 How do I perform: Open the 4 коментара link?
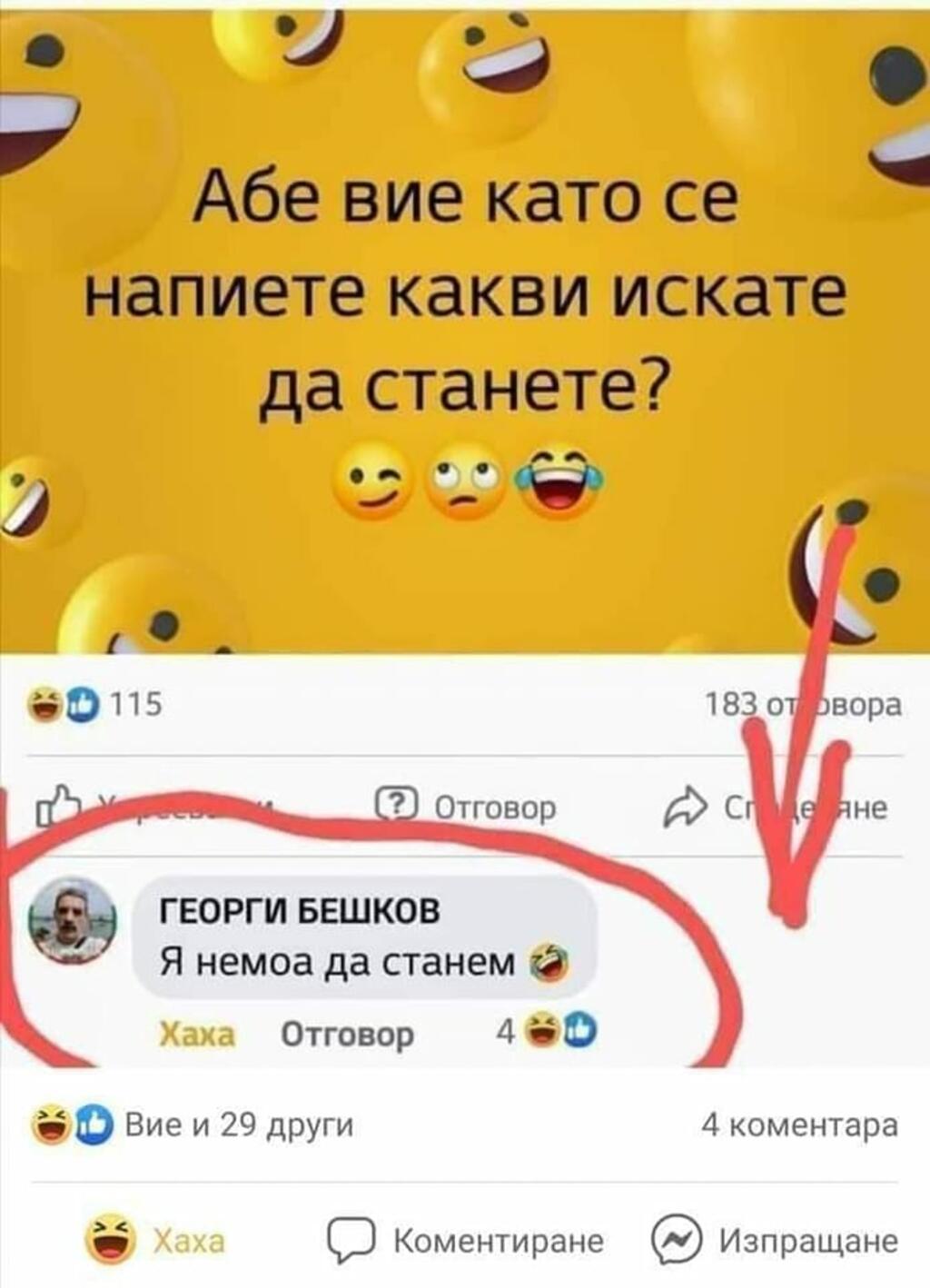(799, 1125)
